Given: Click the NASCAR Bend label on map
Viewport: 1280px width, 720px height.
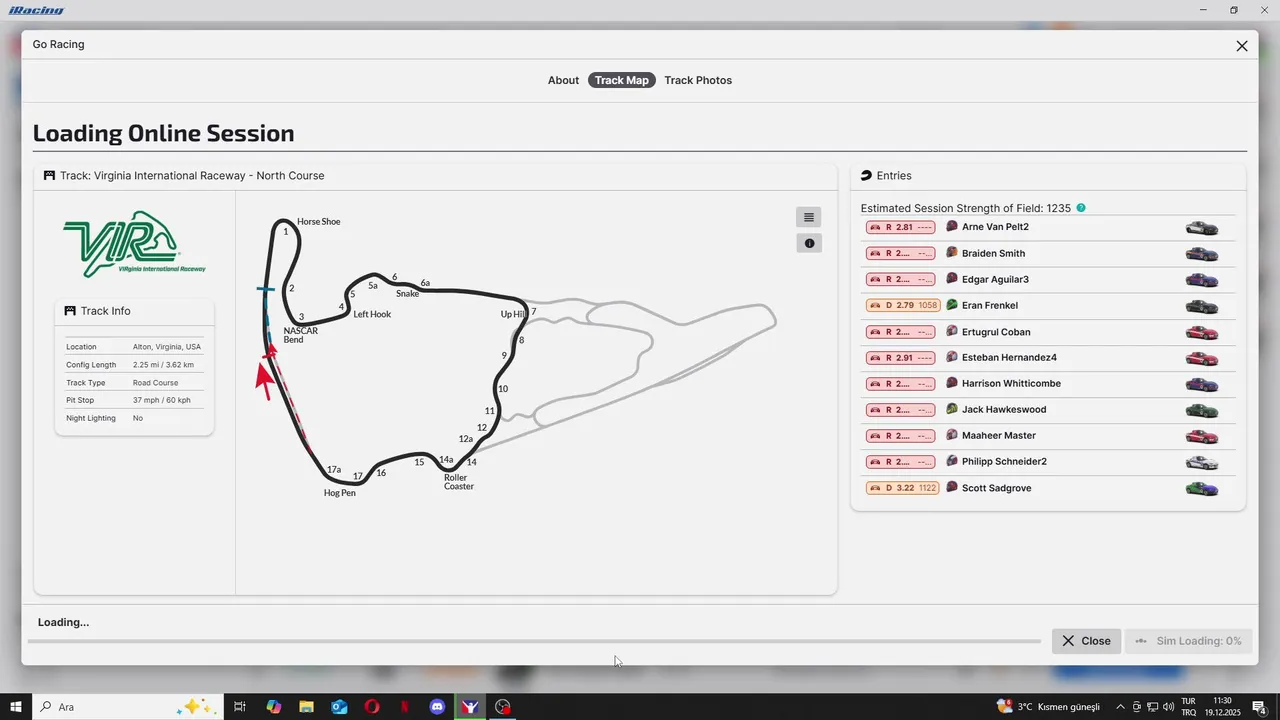Looking at the screenshot, I should [300, 335].
